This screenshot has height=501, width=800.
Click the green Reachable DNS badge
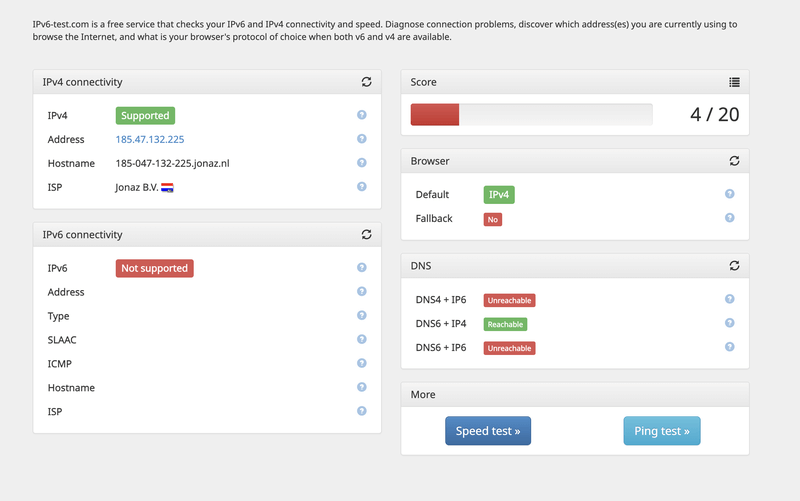click(506, 324)
